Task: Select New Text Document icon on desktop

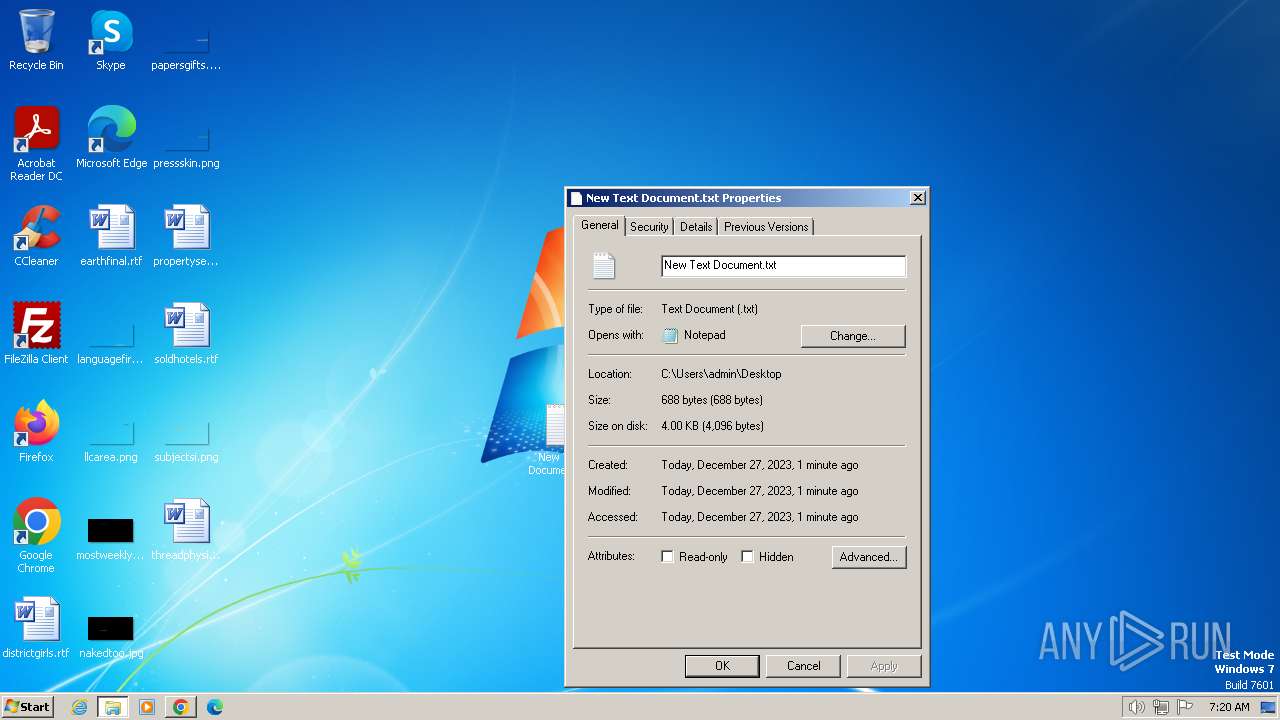Action: [549, 440]
